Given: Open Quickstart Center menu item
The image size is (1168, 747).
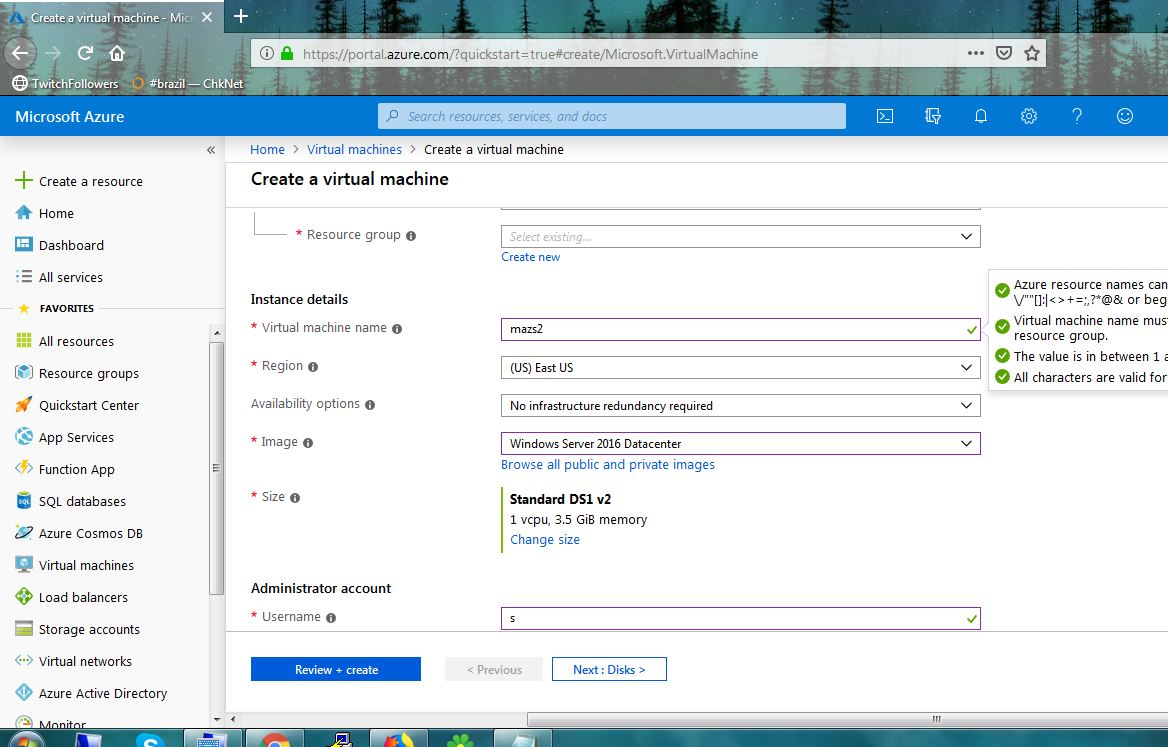Looking at the screenshot, I should coord(89,405).
